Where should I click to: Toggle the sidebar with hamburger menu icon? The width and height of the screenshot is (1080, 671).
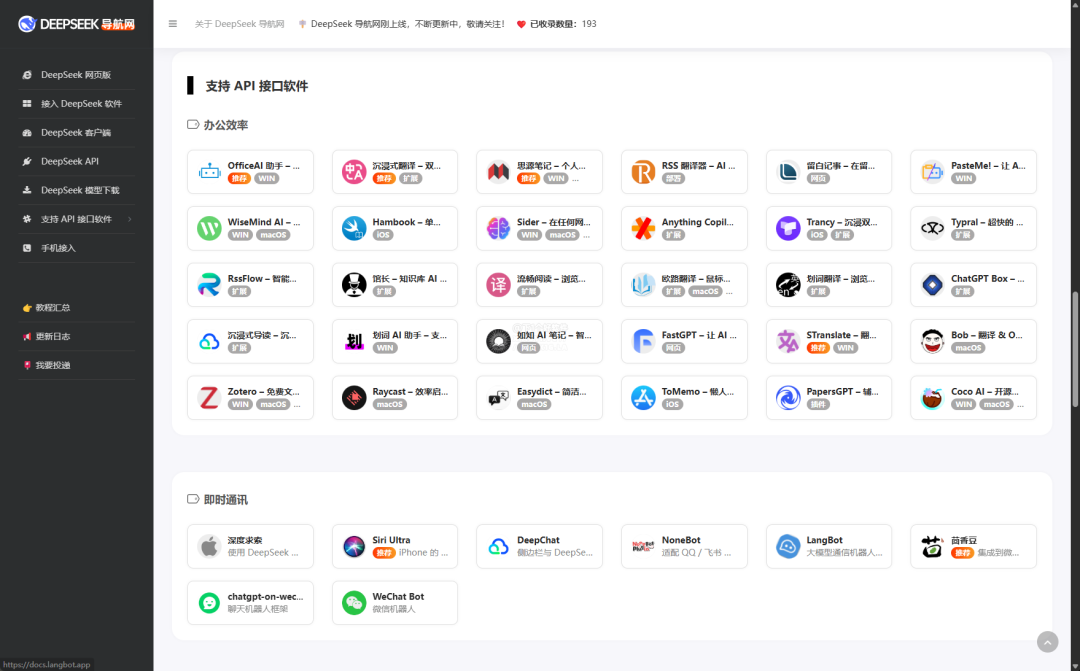coord(173,24)
